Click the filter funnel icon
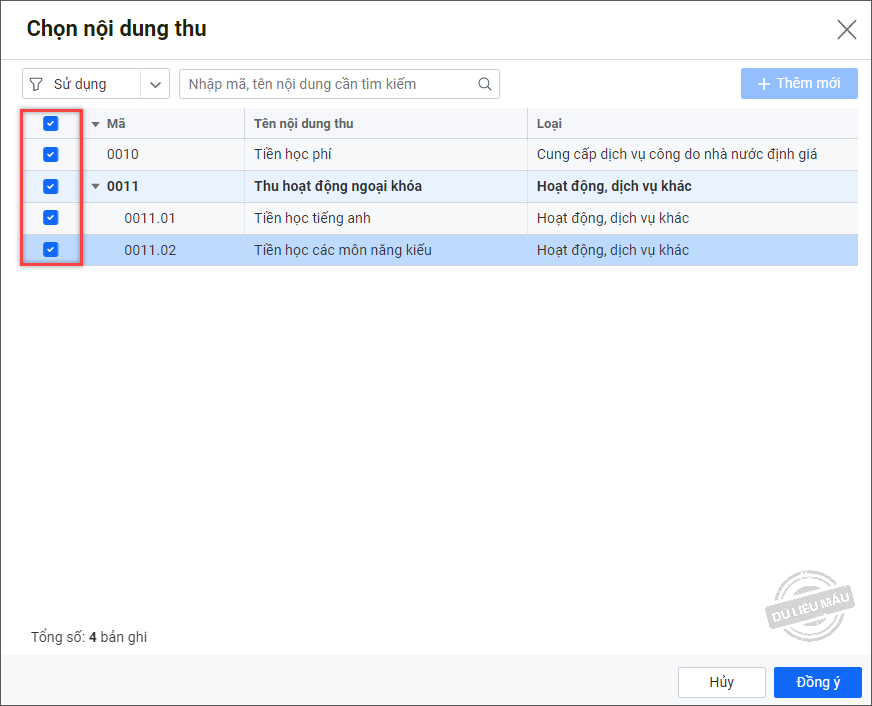872x706 pixels. click(x=36, y=84)
